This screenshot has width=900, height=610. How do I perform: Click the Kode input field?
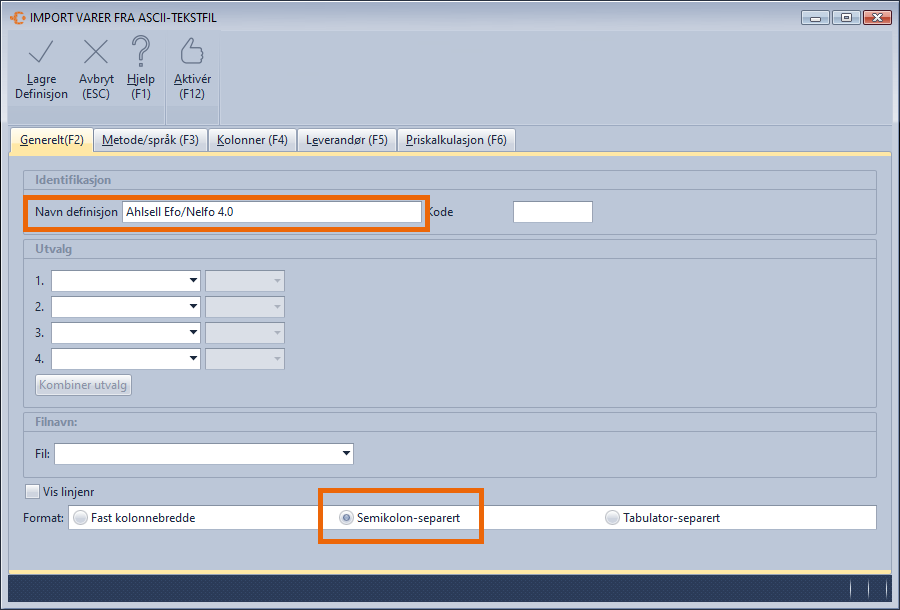click(x=553, y=212)
